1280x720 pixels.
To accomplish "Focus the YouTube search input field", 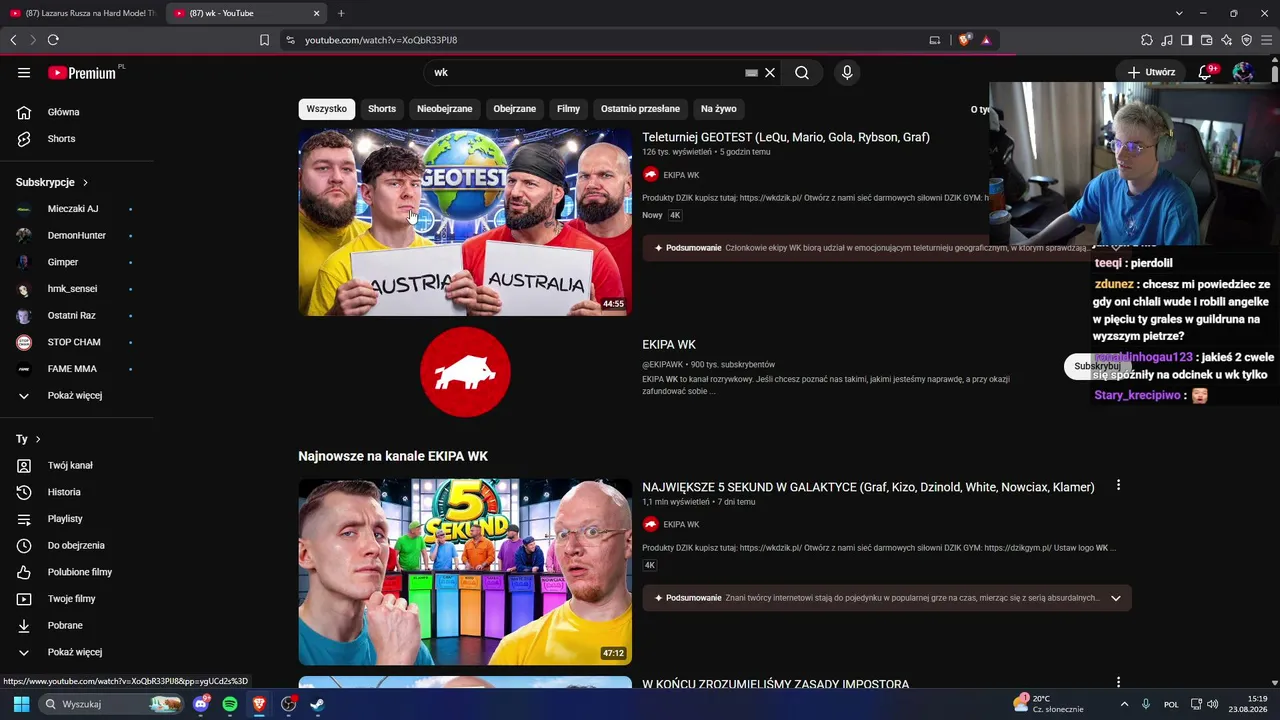I will [x=585, y=73].
